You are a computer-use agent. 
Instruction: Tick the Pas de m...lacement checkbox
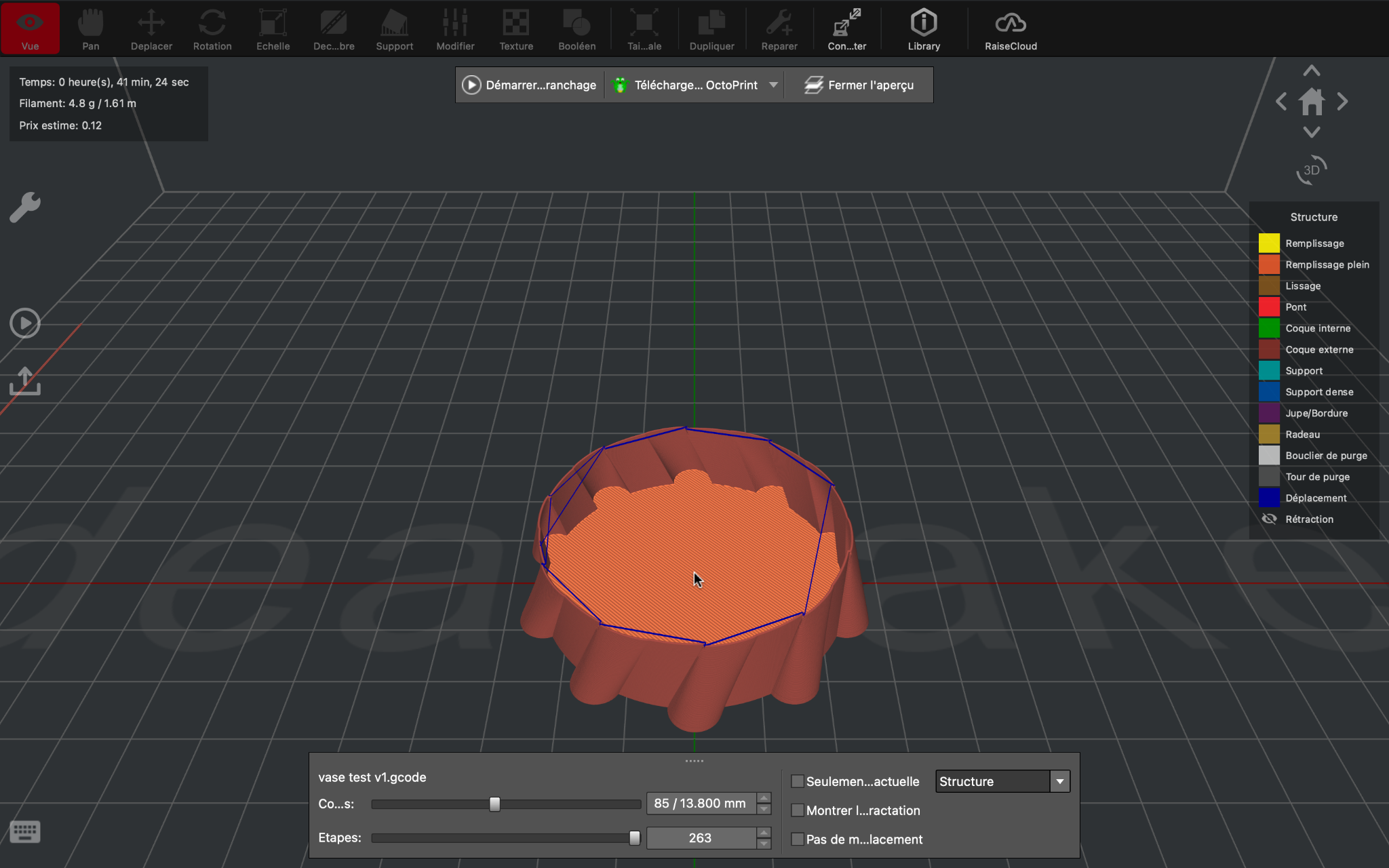click(x=798, y=840)
